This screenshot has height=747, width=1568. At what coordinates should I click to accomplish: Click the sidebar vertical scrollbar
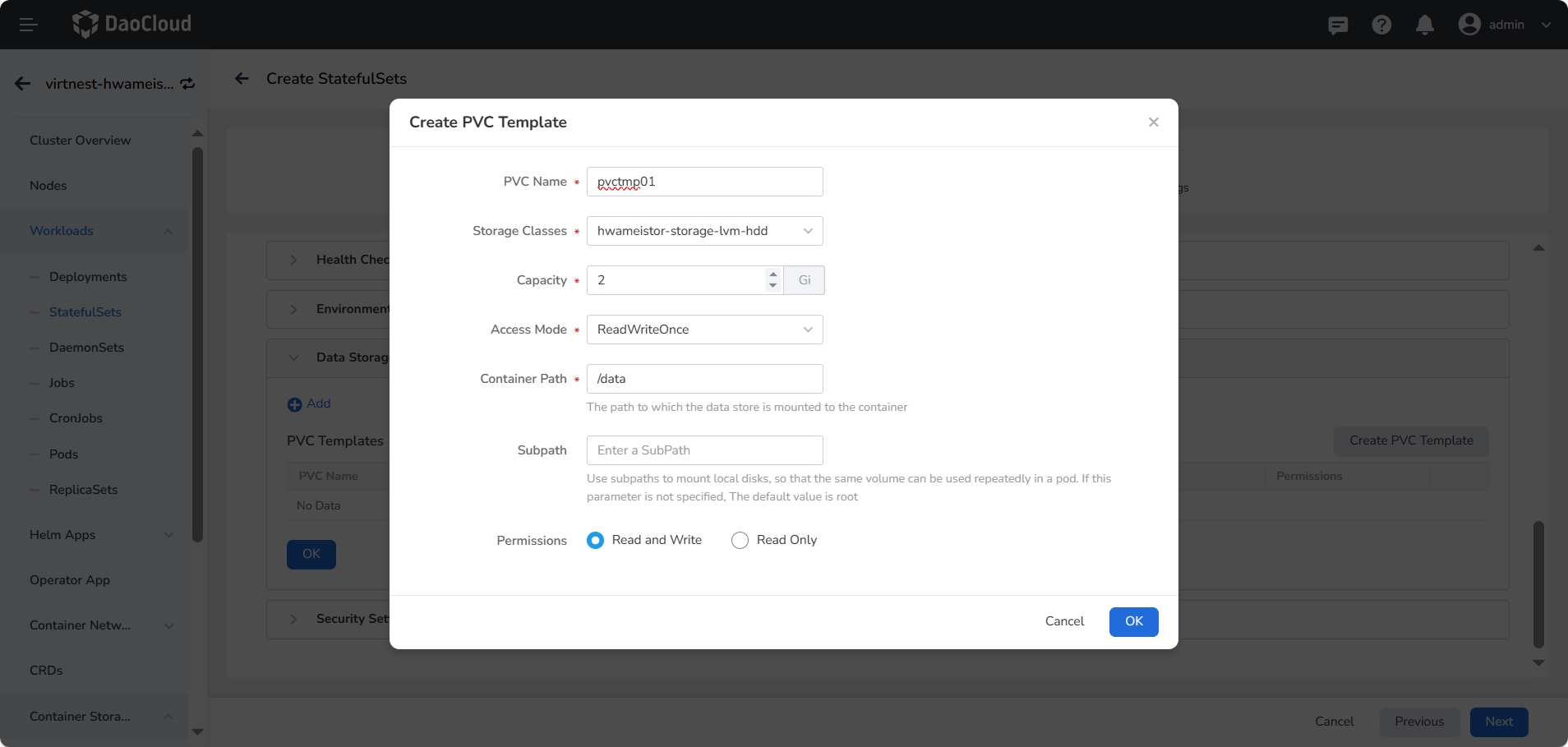click(197, 345)
